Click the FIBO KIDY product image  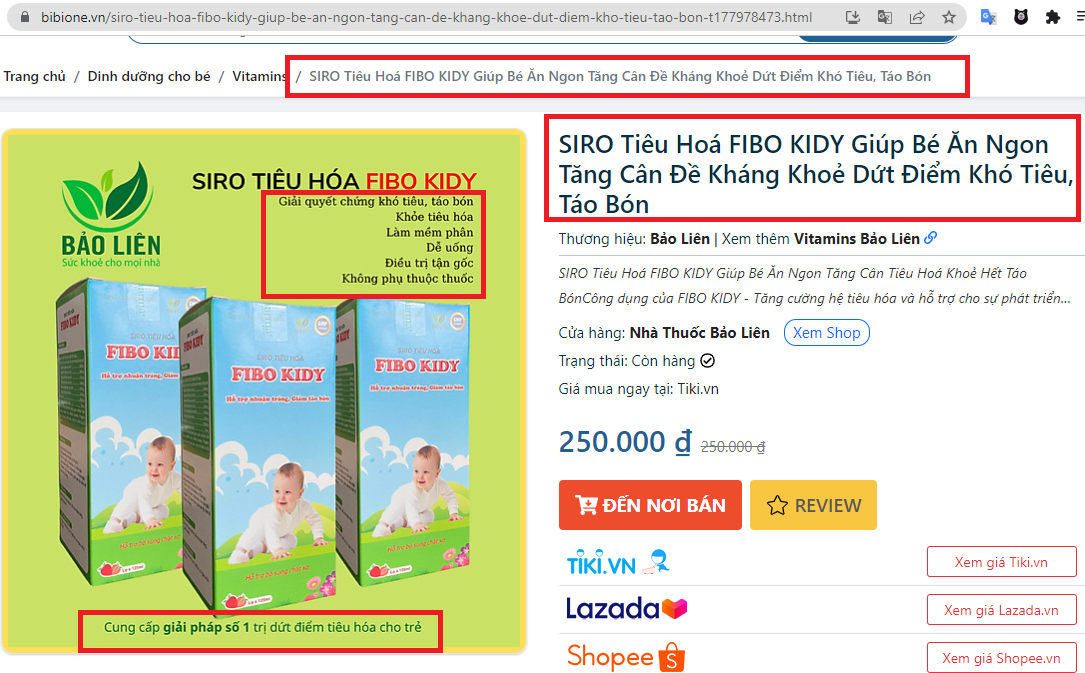coord(264,391)
